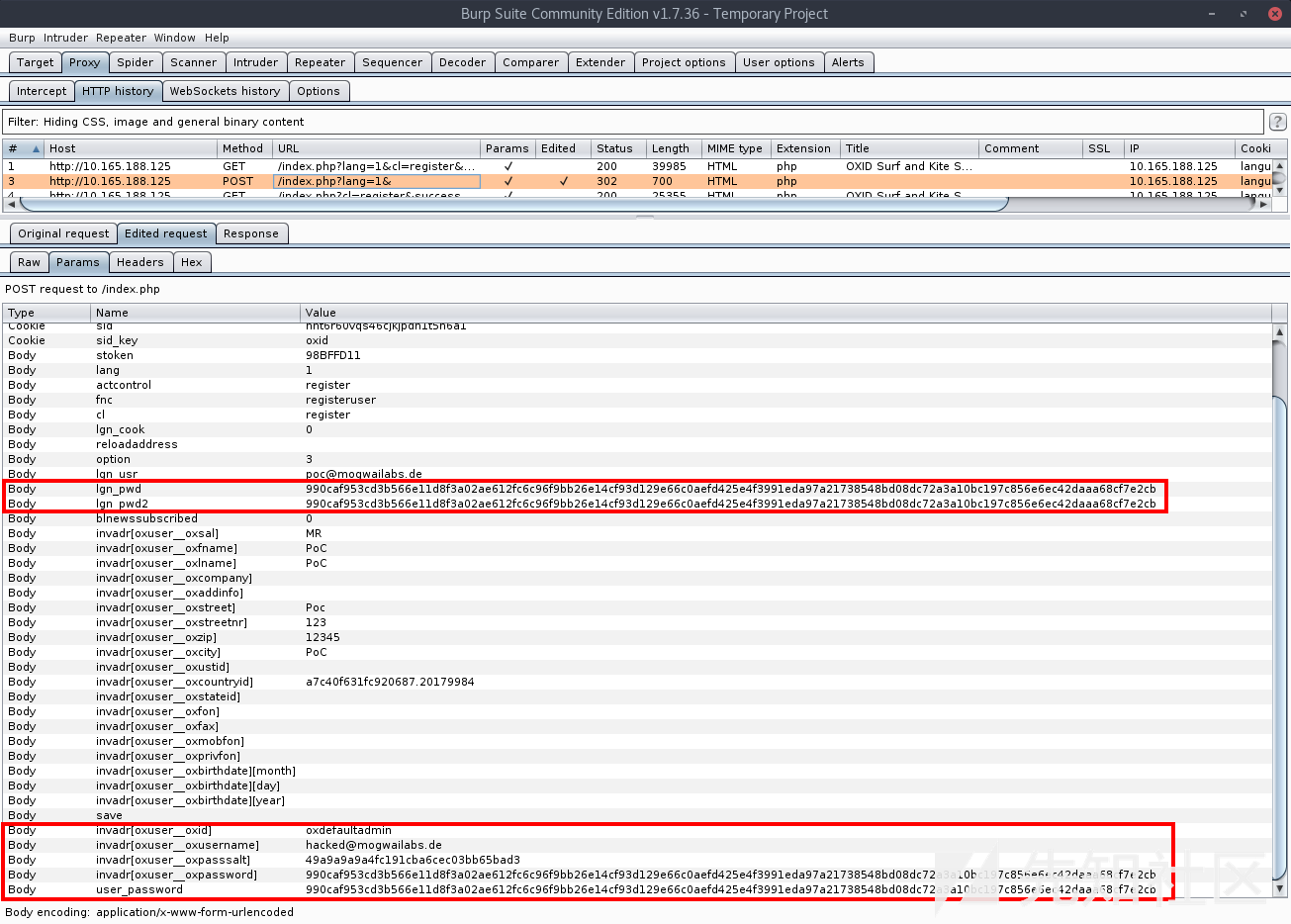Select the user_password parameter row
The width and height of the screenshot is (1291, 924).
point(637,889)
